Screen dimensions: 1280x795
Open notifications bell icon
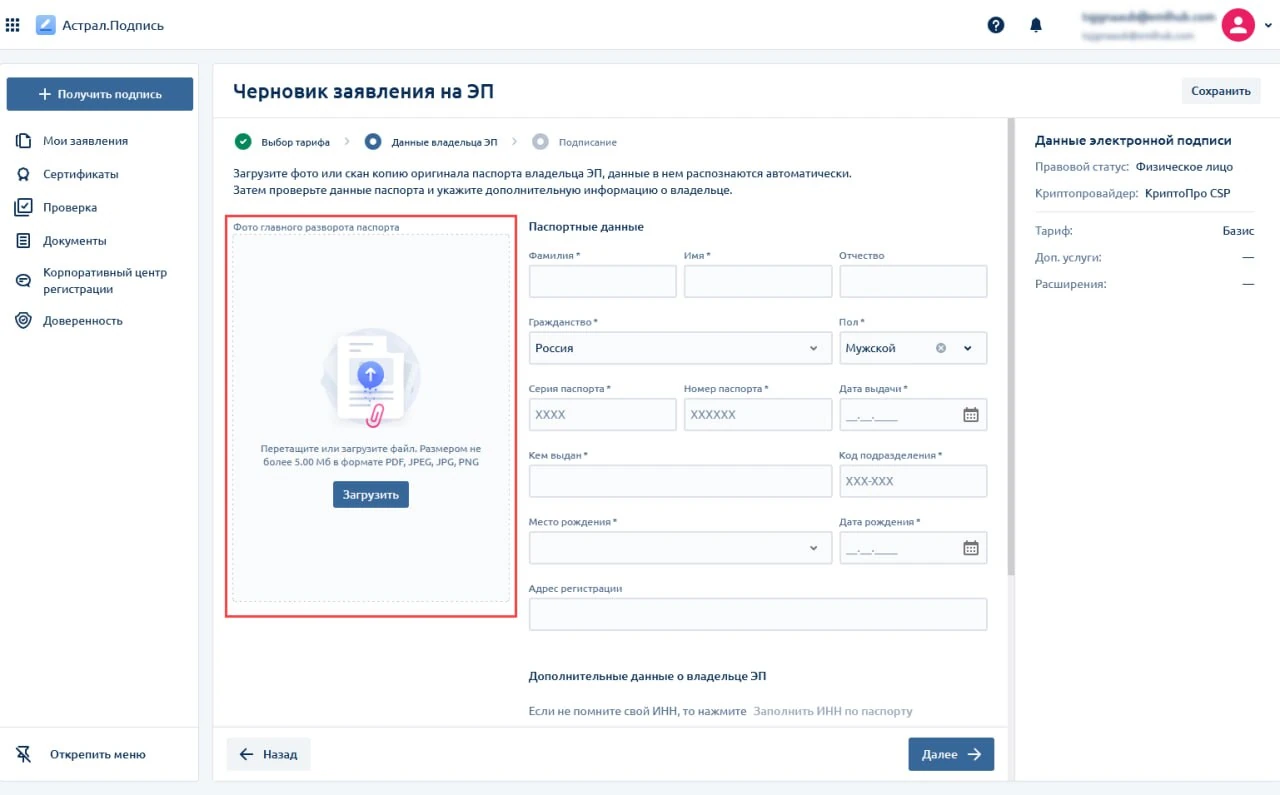coord(1036,25)
